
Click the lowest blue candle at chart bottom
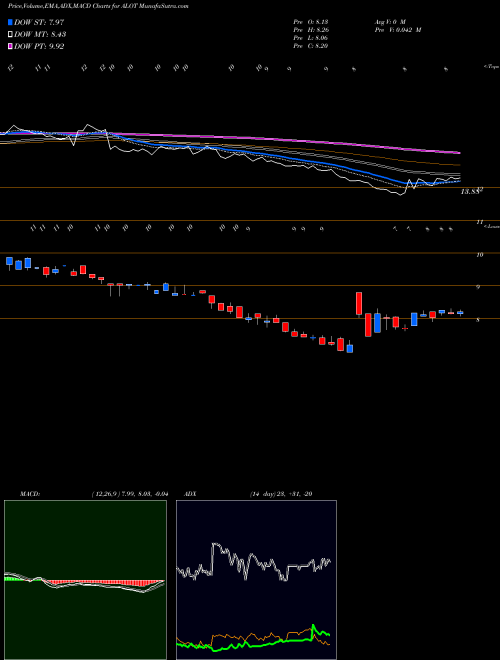(x=350, y=349)
